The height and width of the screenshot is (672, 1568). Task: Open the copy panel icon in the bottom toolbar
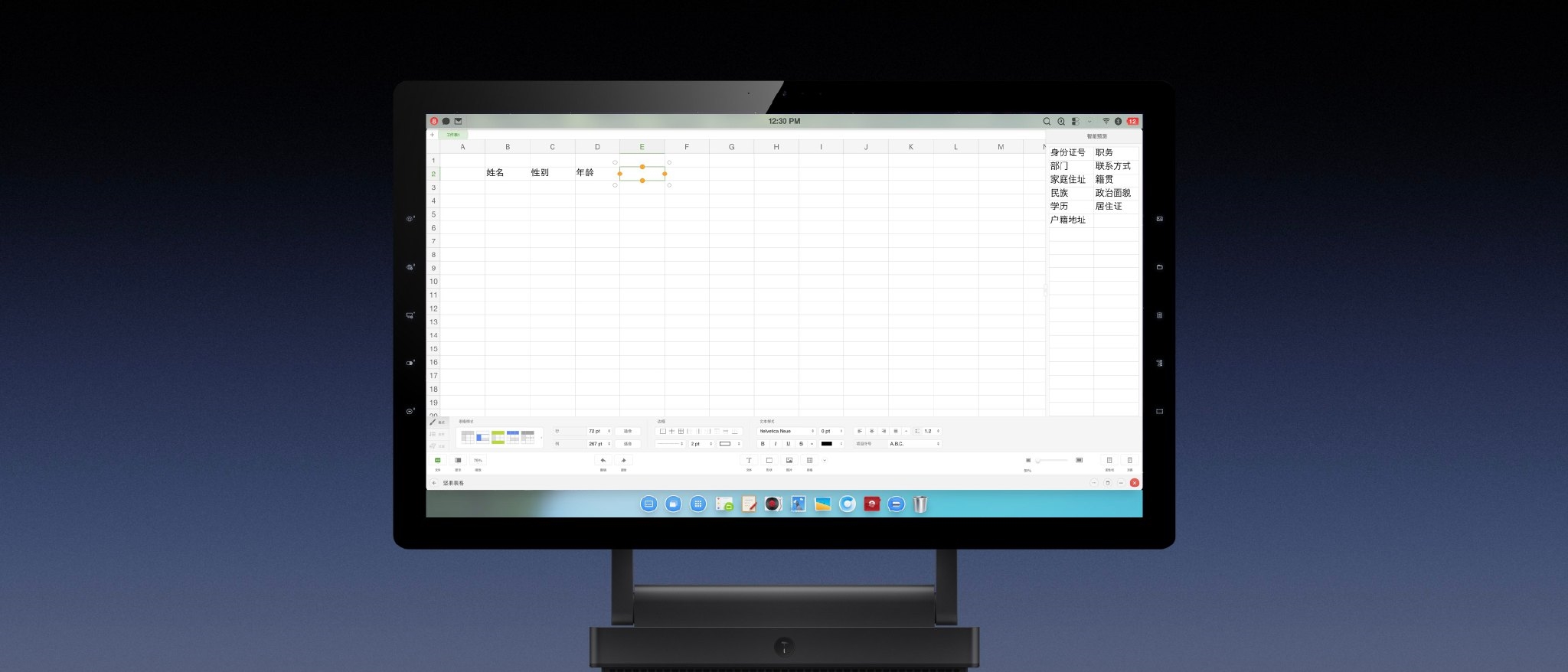pyautogui.click(x=1109, y=461)
